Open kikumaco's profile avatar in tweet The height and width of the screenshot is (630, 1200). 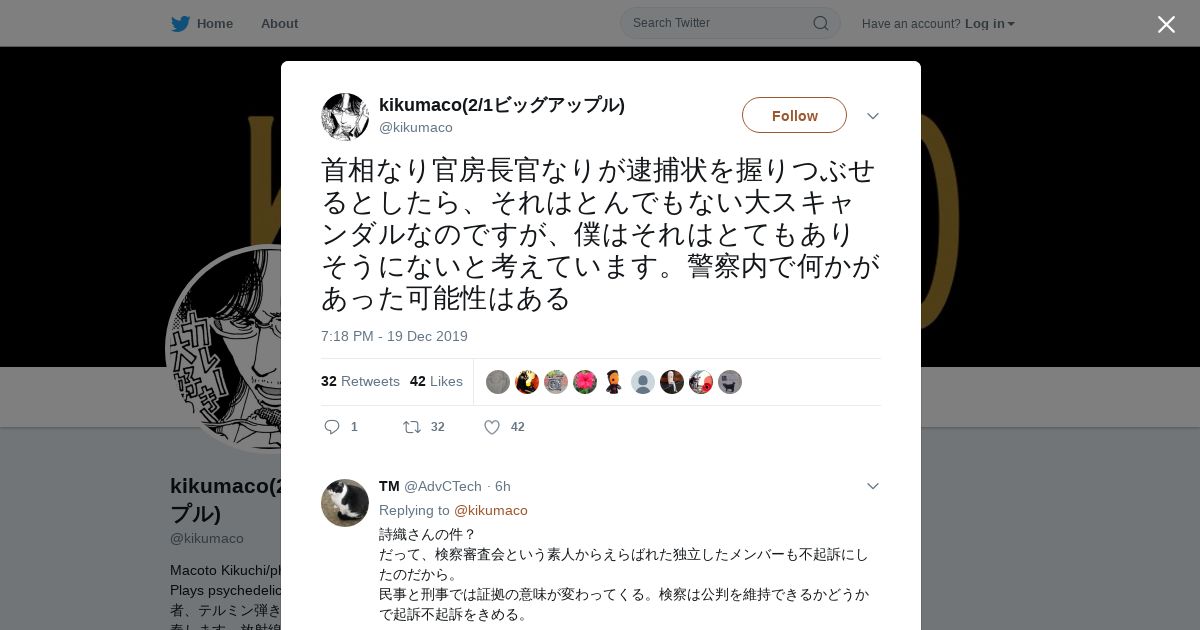[x=345, y=117]
